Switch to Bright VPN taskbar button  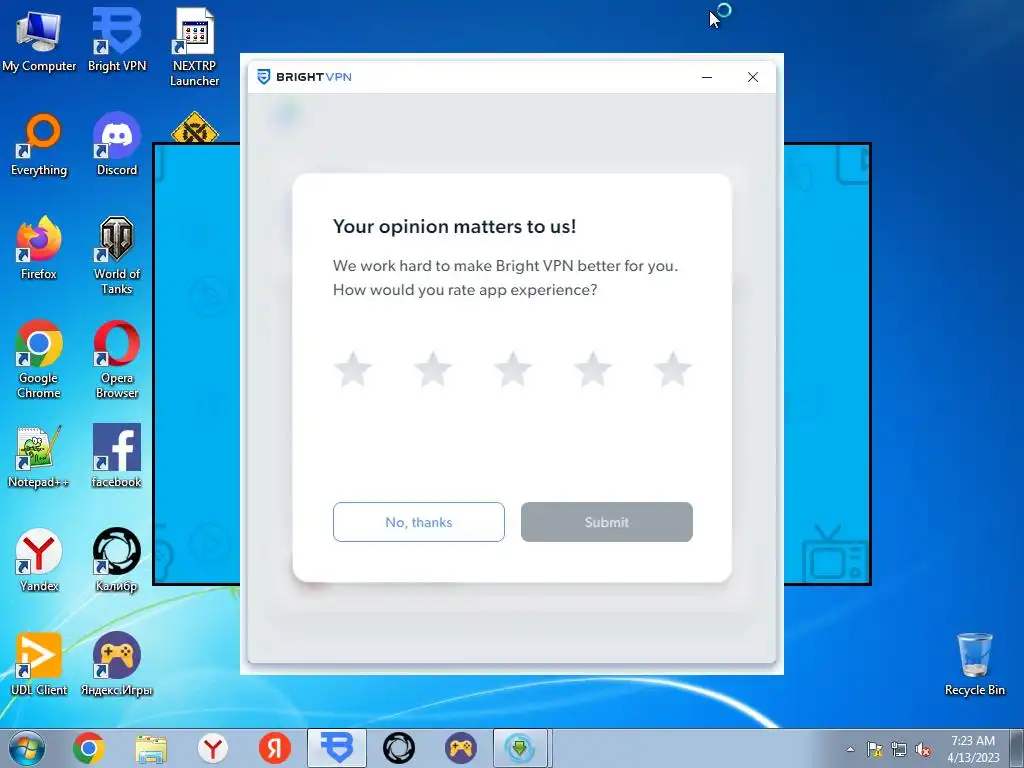337,748
